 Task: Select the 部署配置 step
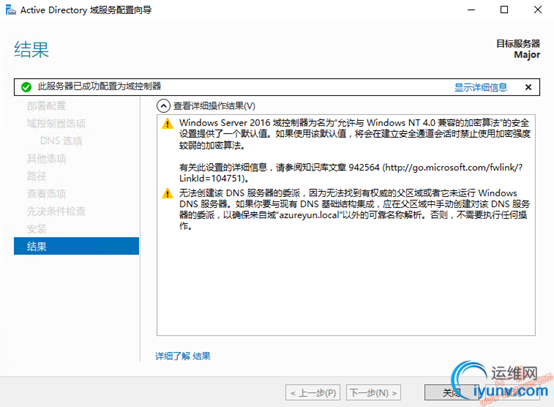(46, 106)
